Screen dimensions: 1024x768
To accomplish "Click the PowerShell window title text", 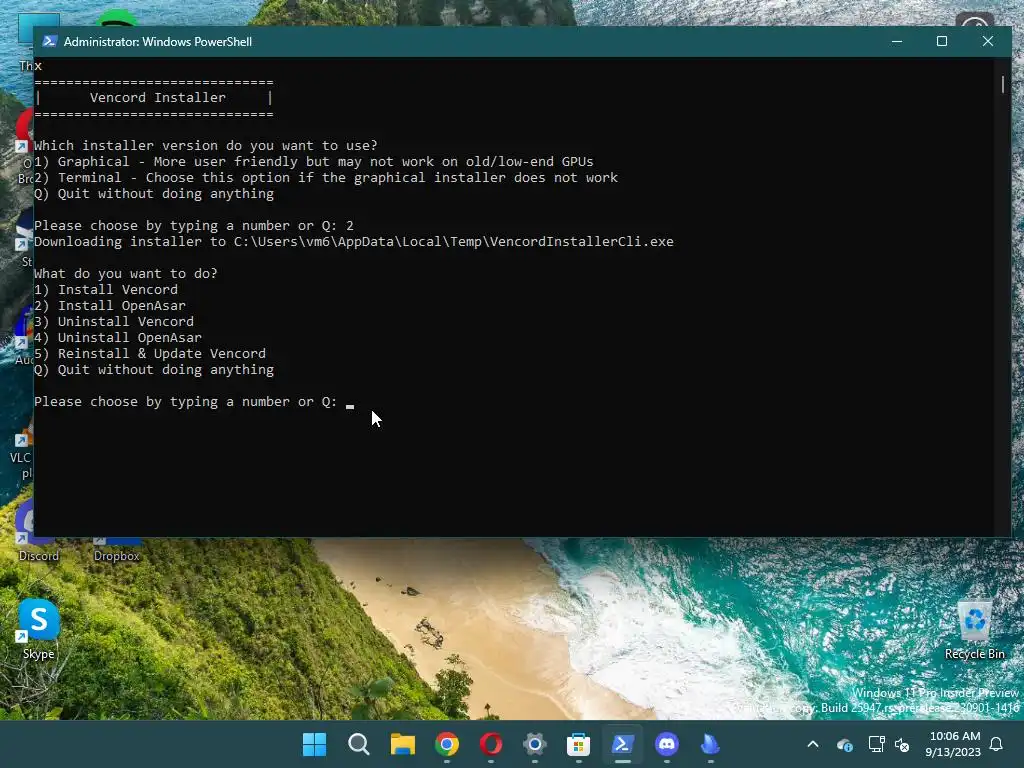I will coord(157,42).
